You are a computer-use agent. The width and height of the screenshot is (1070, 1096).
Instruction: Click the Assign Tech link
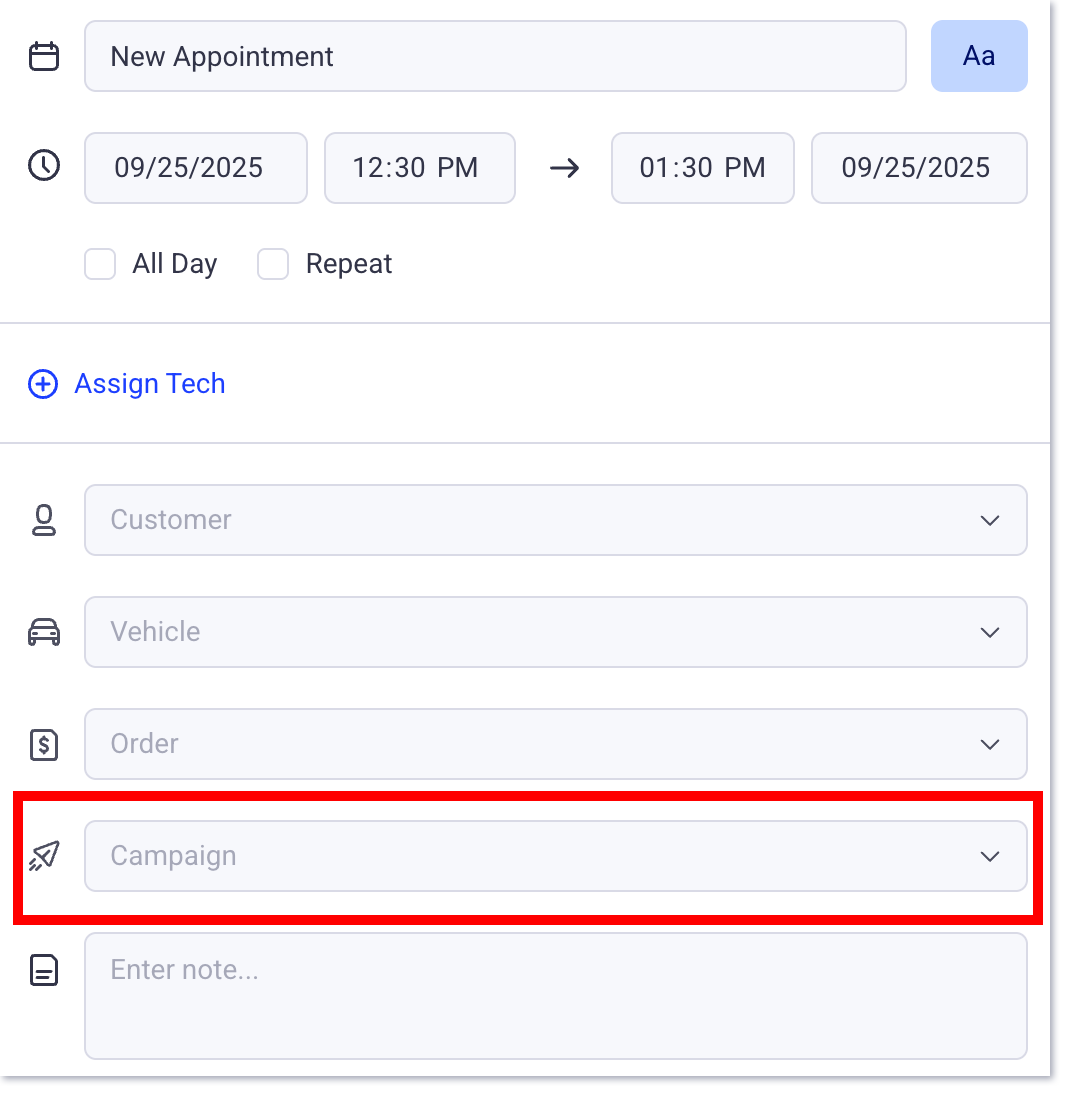pyautogui.click(x=149, y=384)
